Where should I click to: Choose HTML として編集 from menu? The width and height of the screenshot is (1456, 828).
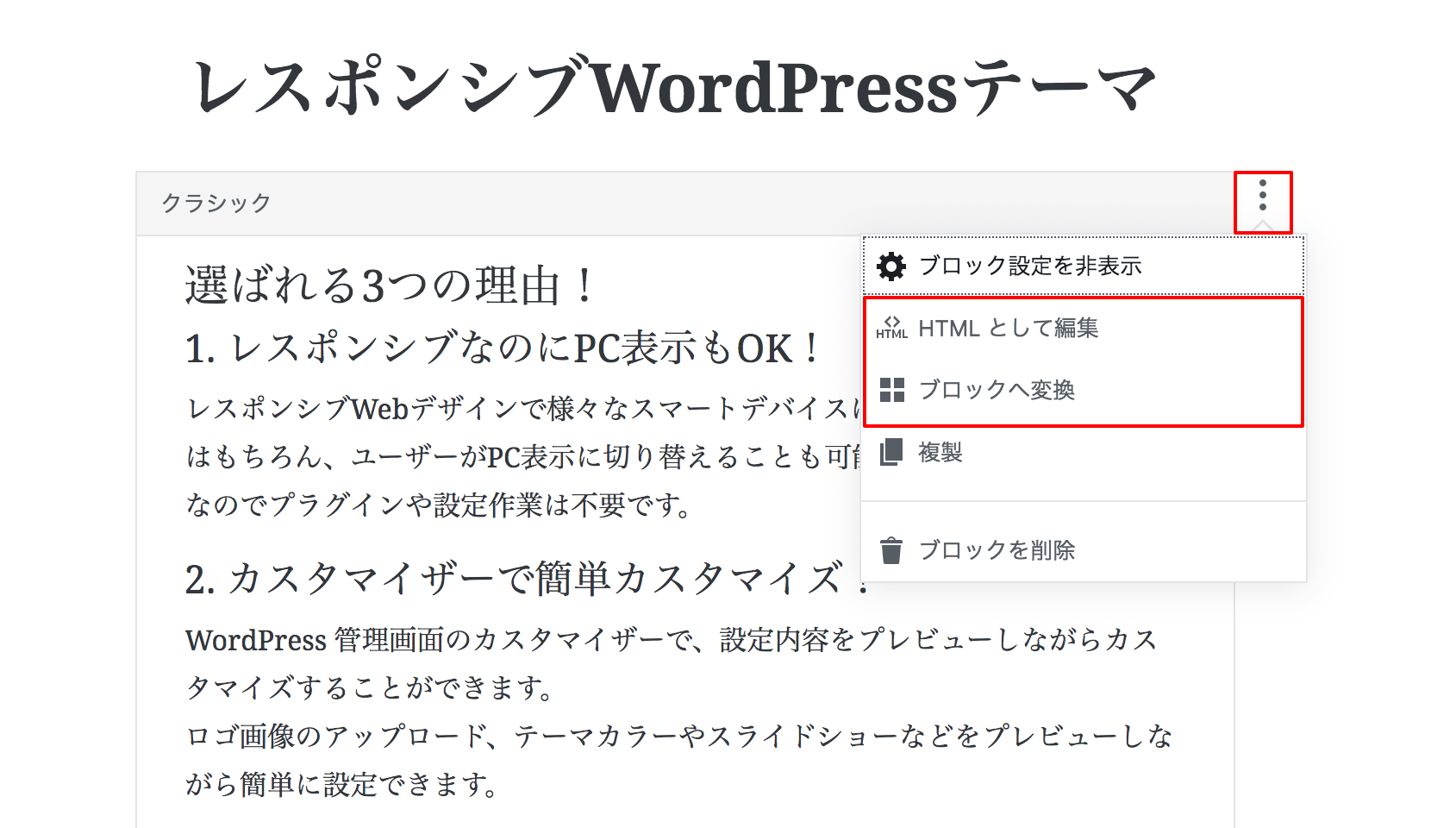[1084, 328]
